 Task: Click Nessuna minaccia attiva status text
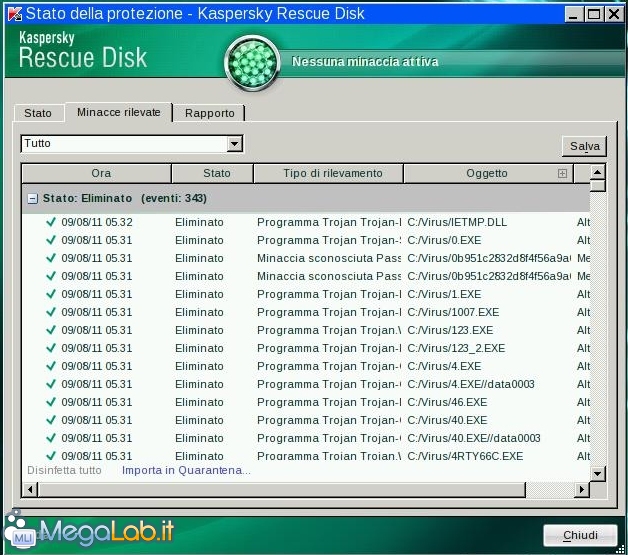pos(365,62)
